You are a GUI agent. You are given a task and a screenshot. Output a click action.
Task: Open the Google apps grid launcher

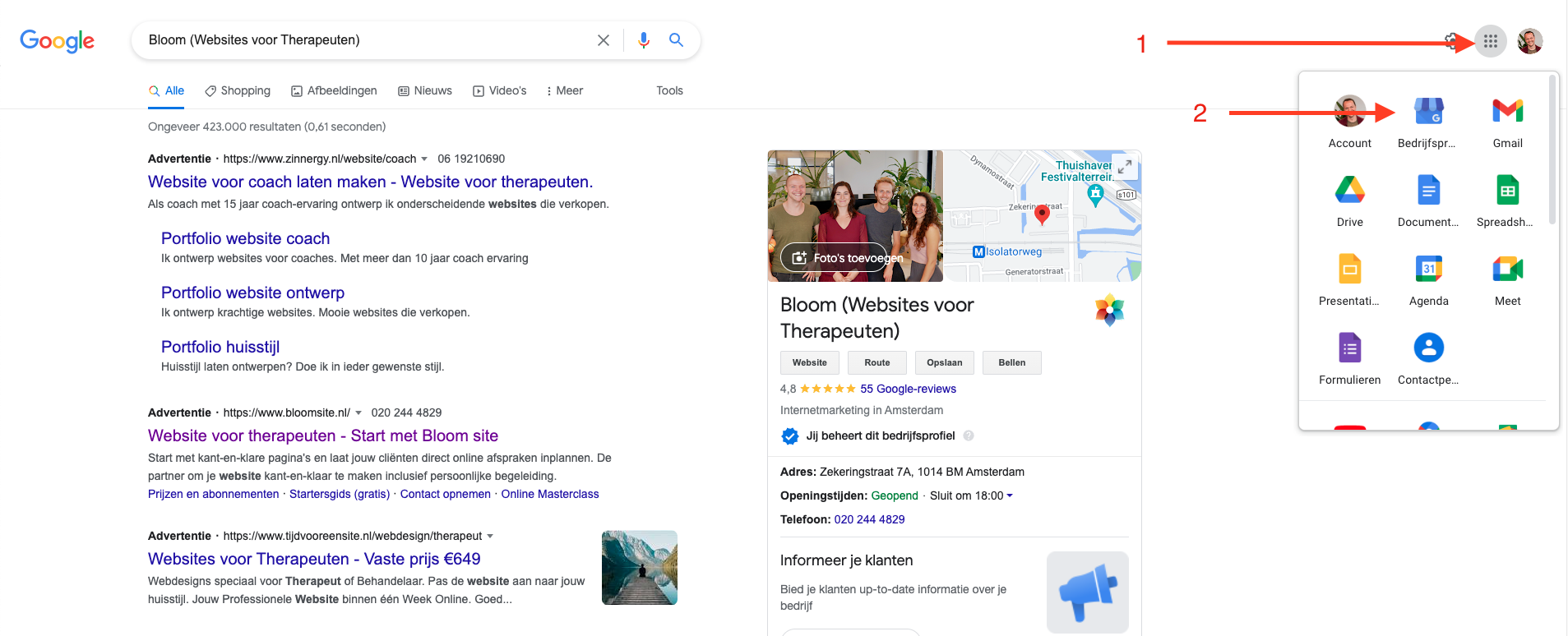pyautogui.click(x=1490, y=41)
